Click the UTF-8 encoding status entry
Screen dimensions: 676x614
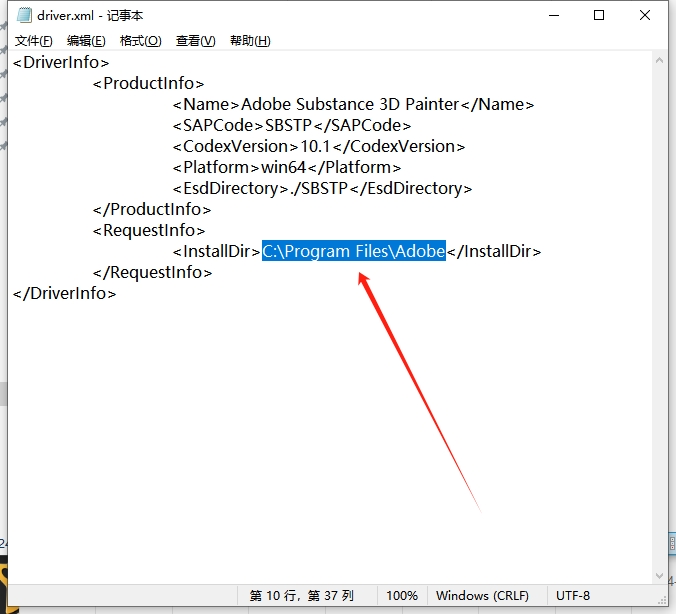click(x=573, y=595)
